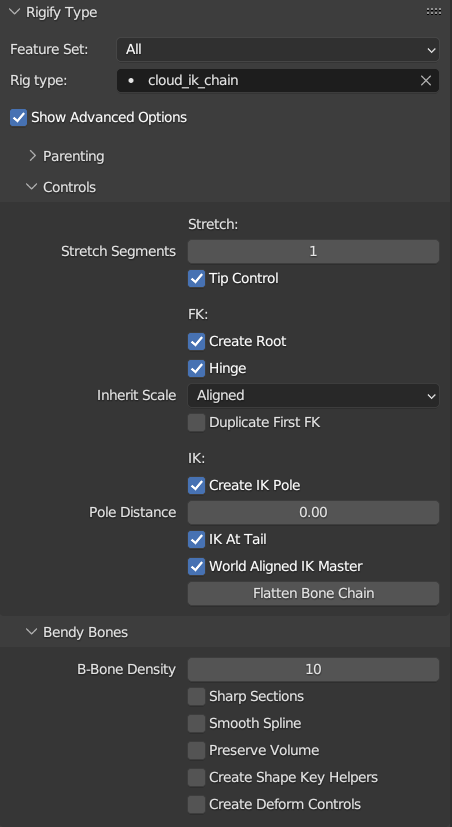Collapse the Rigify Type panel arrow
Viewport: 452px width, 827px height.
(x=15, y=12)
